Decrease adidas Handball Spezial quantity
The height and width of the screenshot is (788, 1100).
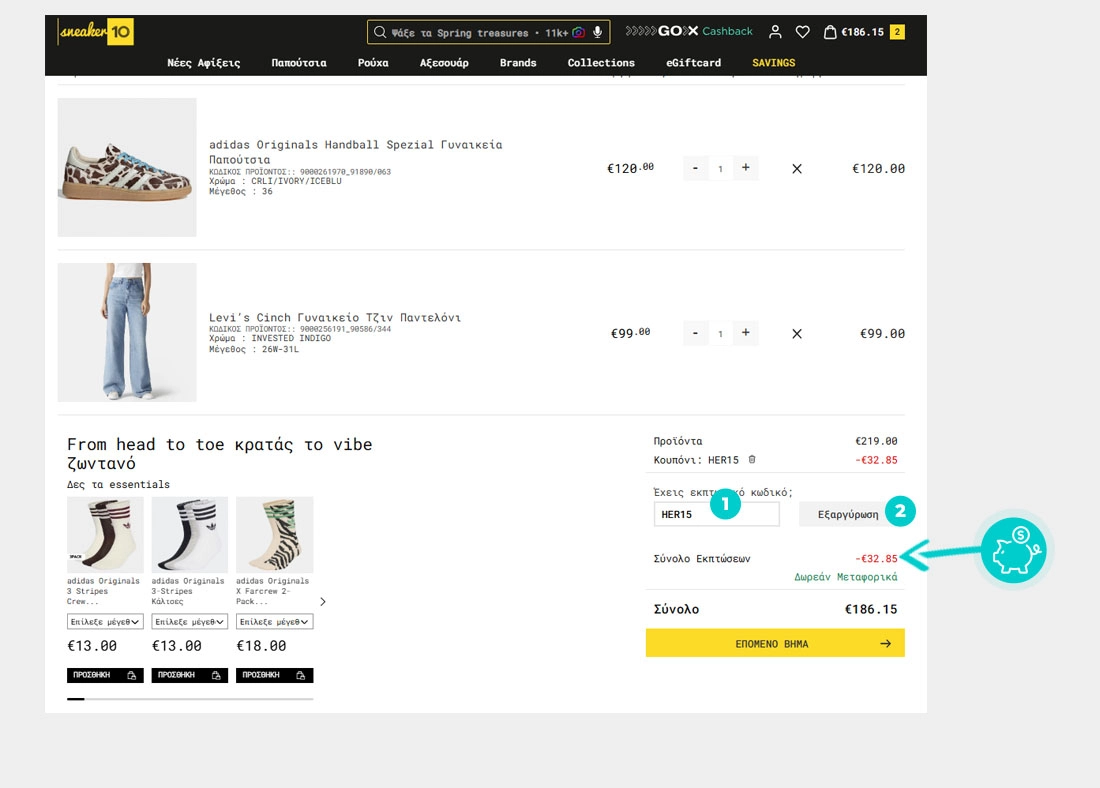[695, 168]
